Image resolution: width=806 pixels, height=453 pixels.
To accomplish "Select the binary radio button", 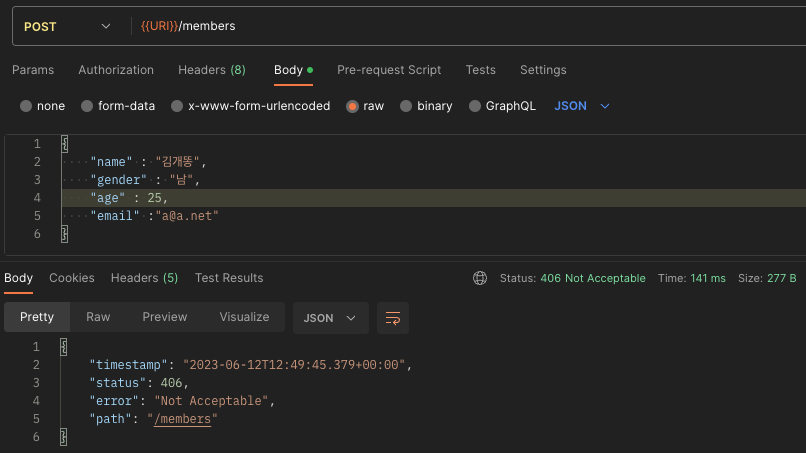I will click(406, 106).
